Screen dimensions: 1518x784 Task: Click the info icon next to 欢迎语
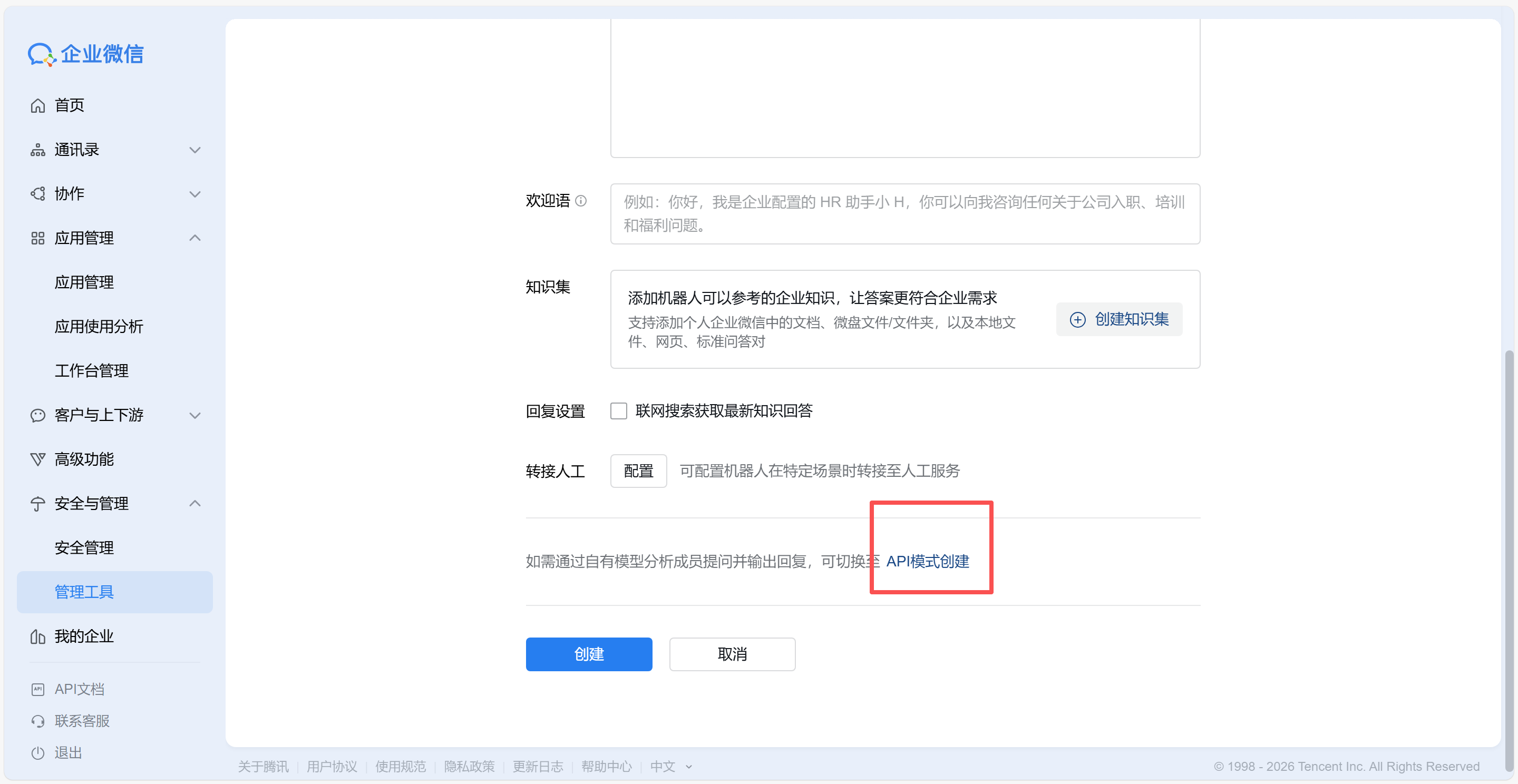[581, 201]
